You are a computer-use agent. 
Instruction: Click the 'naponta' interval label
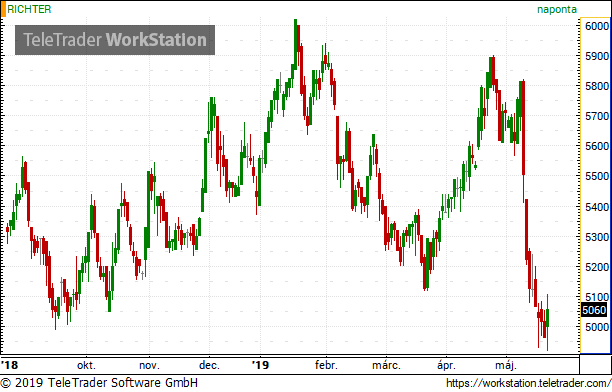coord(557,9)
